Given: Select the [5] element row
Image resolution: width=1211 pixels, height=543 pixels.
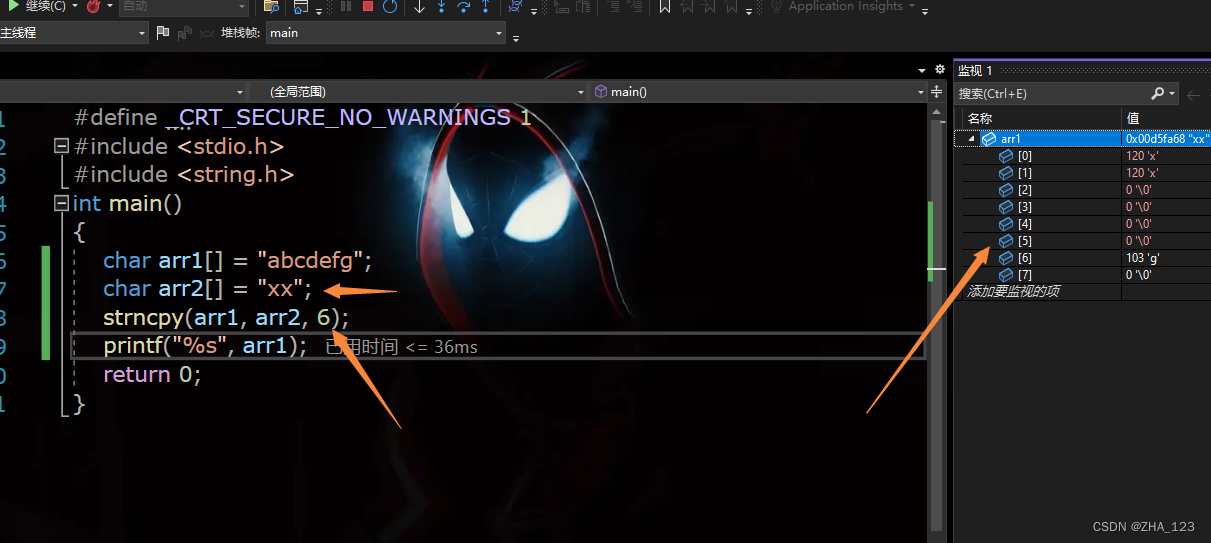Looking at the screenshot, I should (1083, 241).
